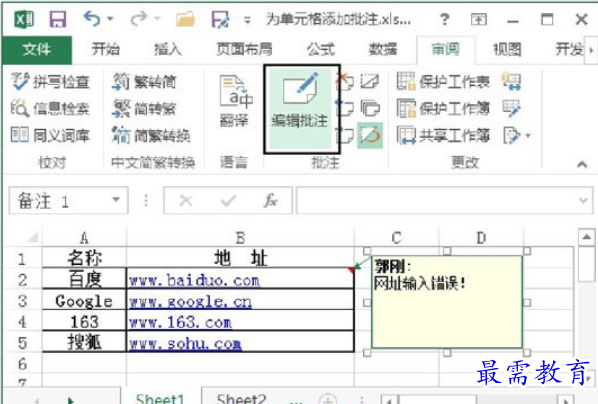Click 共享工作簿

tap(443, 135)
